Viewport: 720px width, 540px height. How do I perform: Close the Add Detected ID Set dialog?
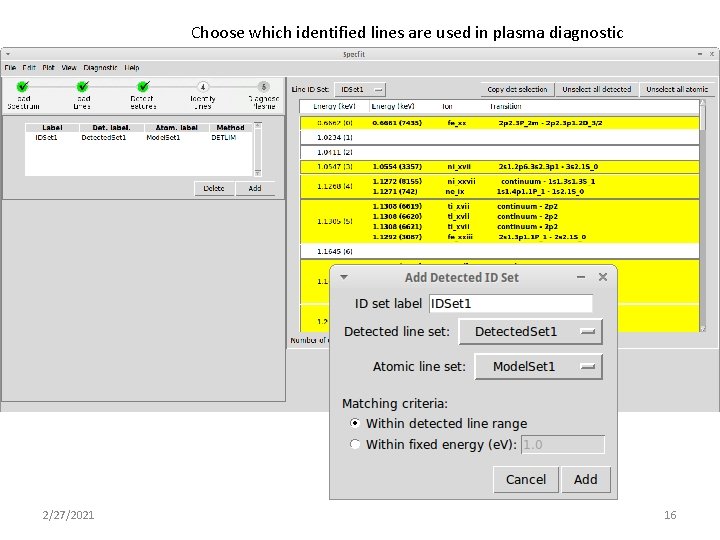coord(603,277)
